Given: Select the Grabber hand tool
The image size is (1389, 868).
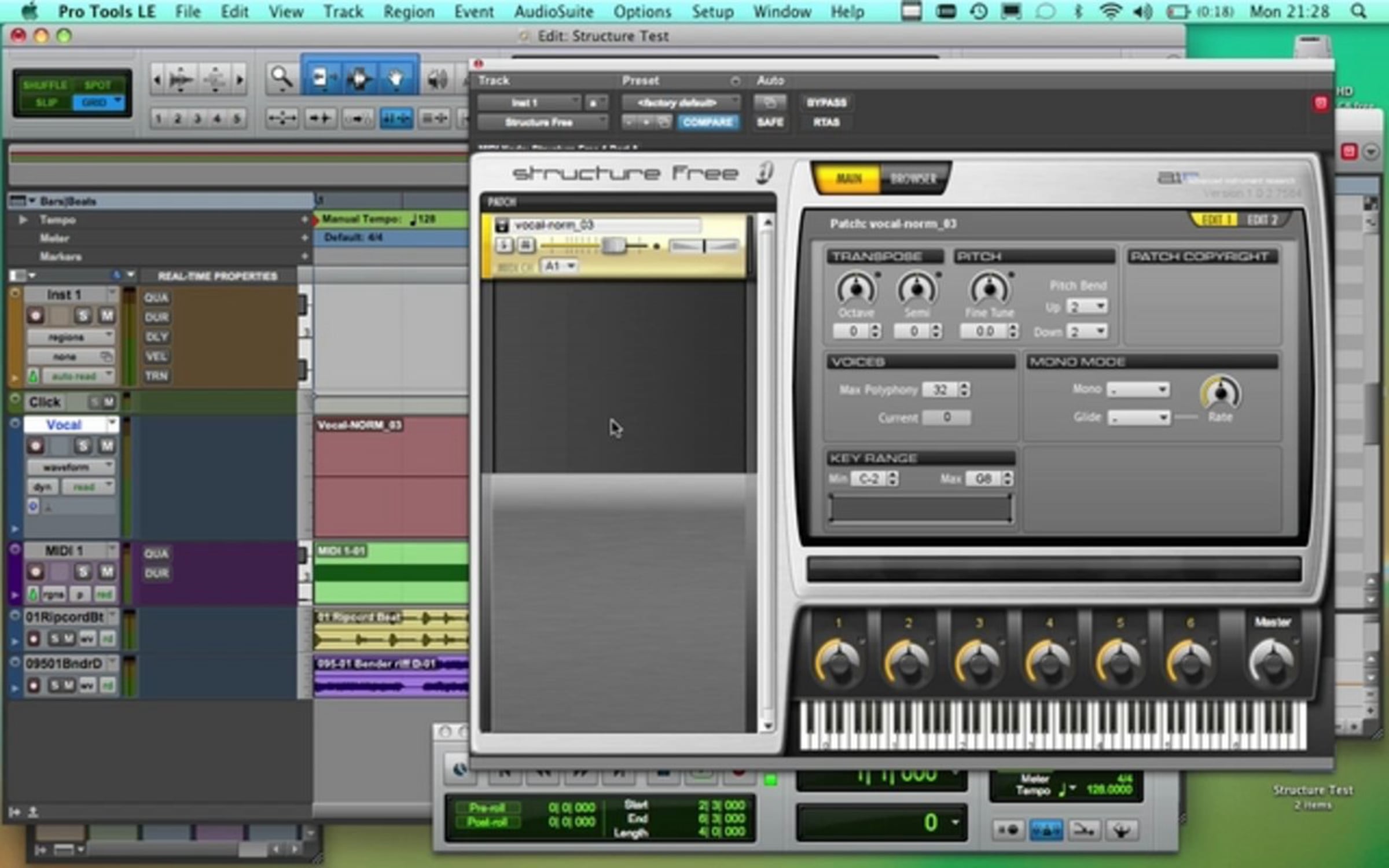Looking at the screenshot, I should pyautogui.click(x=396, y=78).
